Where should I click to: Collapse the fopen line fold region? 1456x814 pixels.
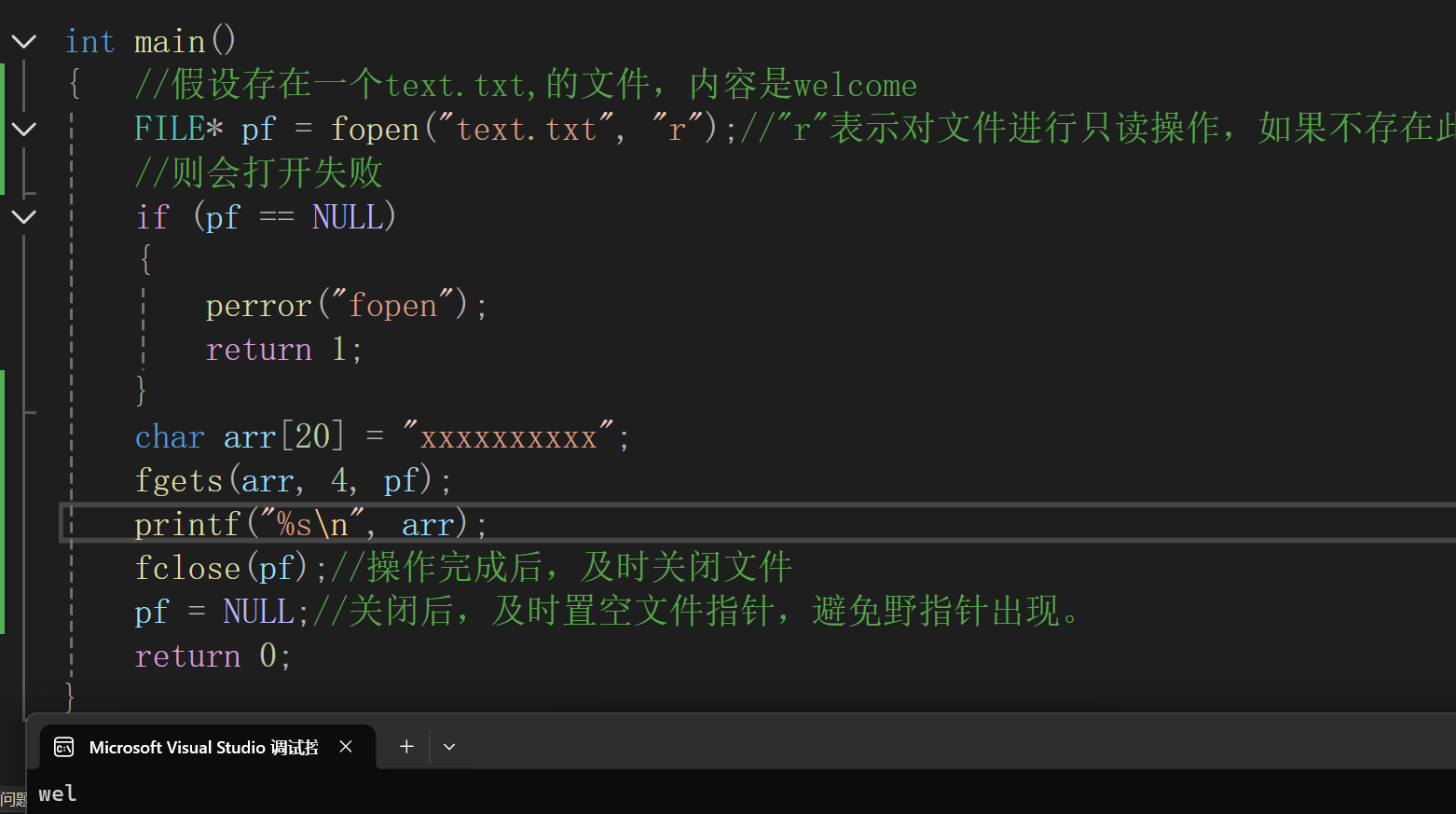(x=23, y=128)
